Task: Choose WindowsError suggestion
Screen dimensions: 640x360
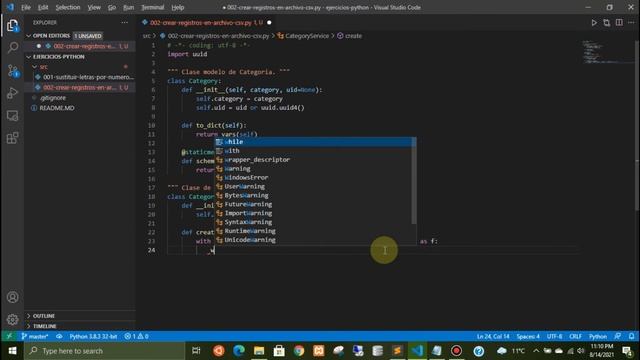Action: [313, 178]
